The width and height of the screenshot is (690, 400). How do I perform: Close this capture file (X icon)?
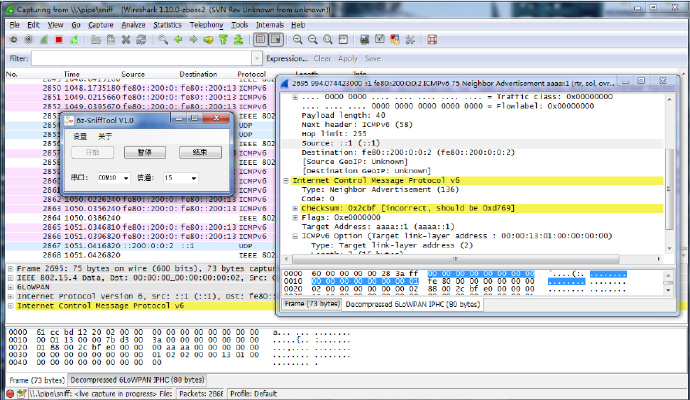tap(126, 40)
